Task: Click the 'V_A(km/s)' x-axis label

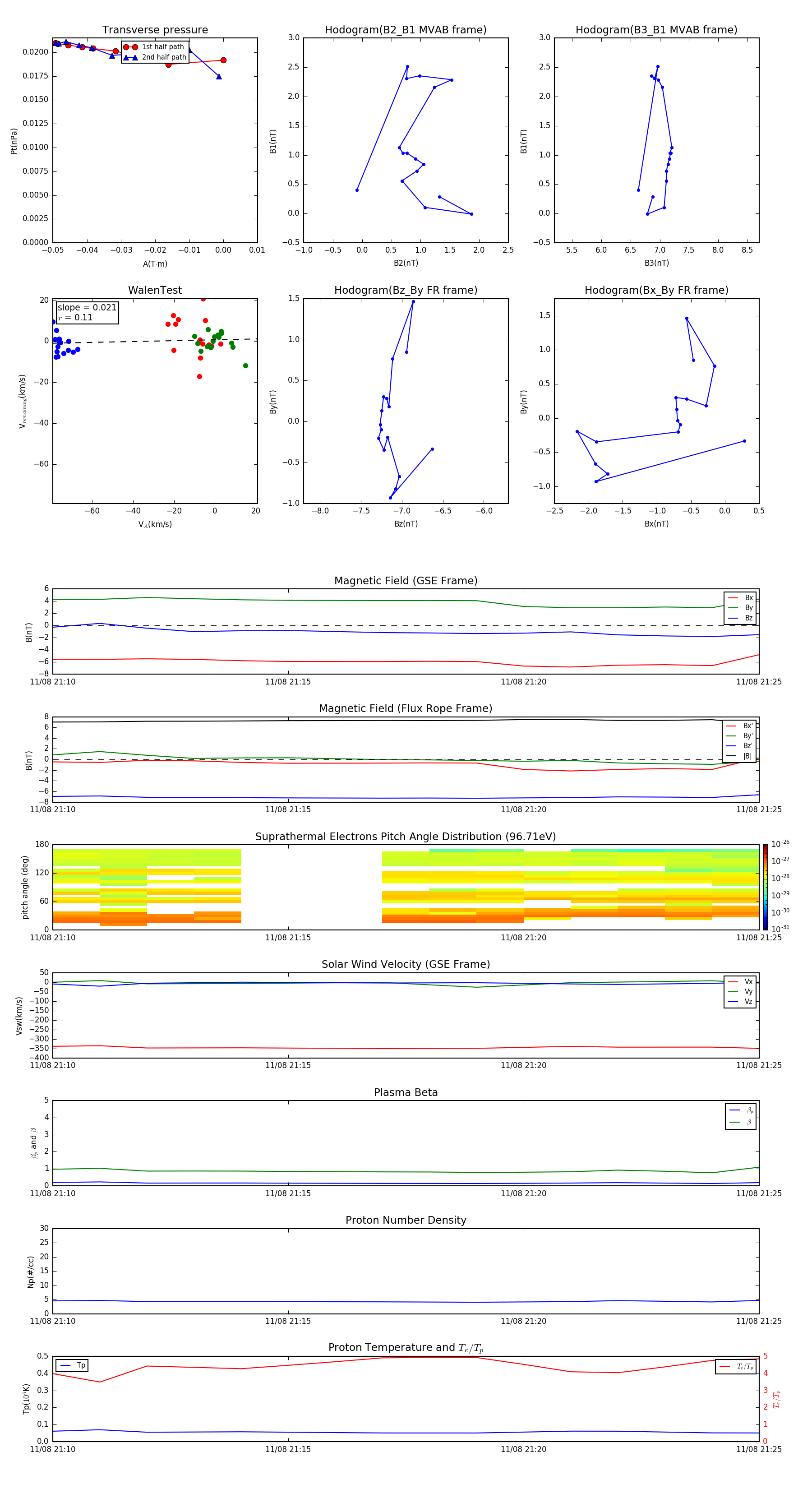Action: pos(155,524)
